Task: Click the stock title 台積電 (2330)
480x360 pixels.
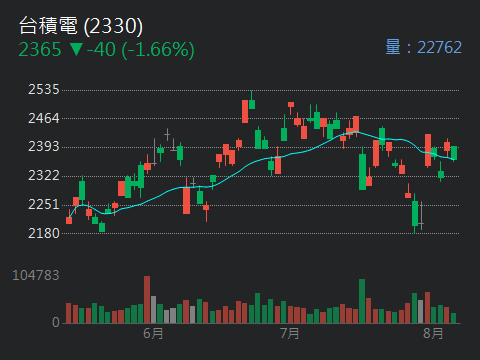Action: click(x=81, y=26)
